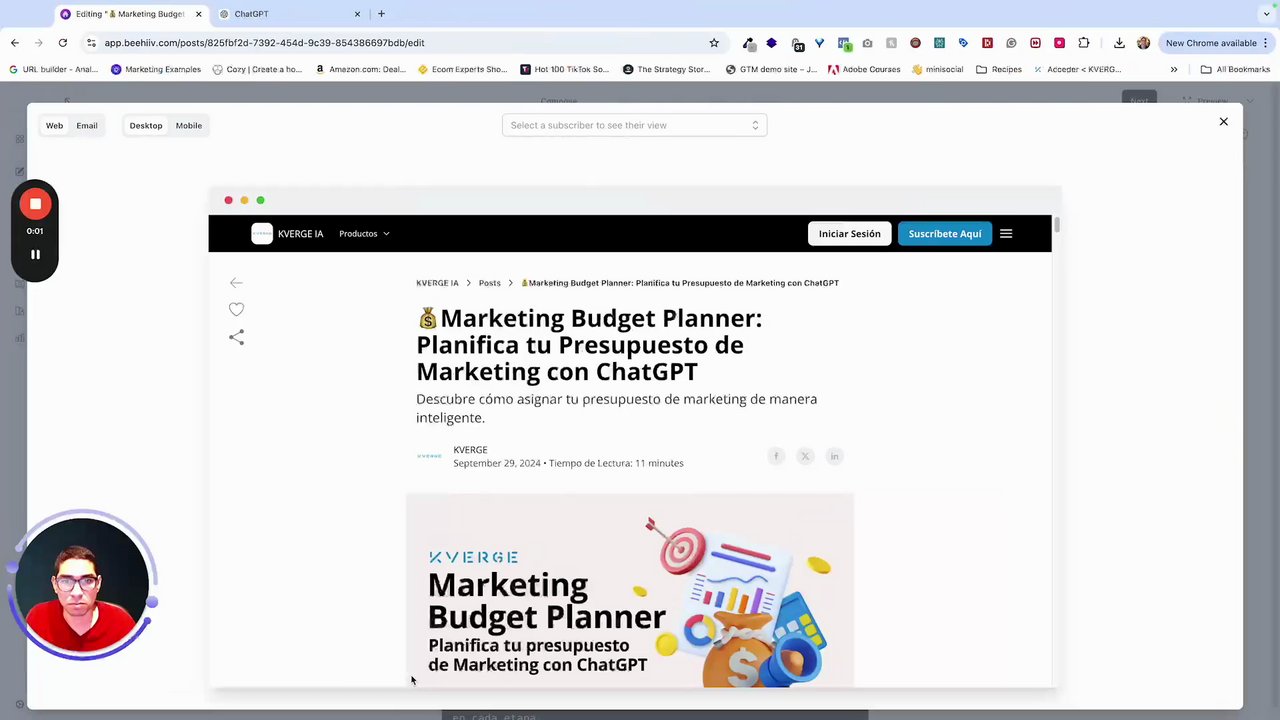Image resolution: width=1280 pixels, height=720 pixels.
Task: Open the Chrome profile avatar
Action: pyautogui.click(x=1143, y=43)
